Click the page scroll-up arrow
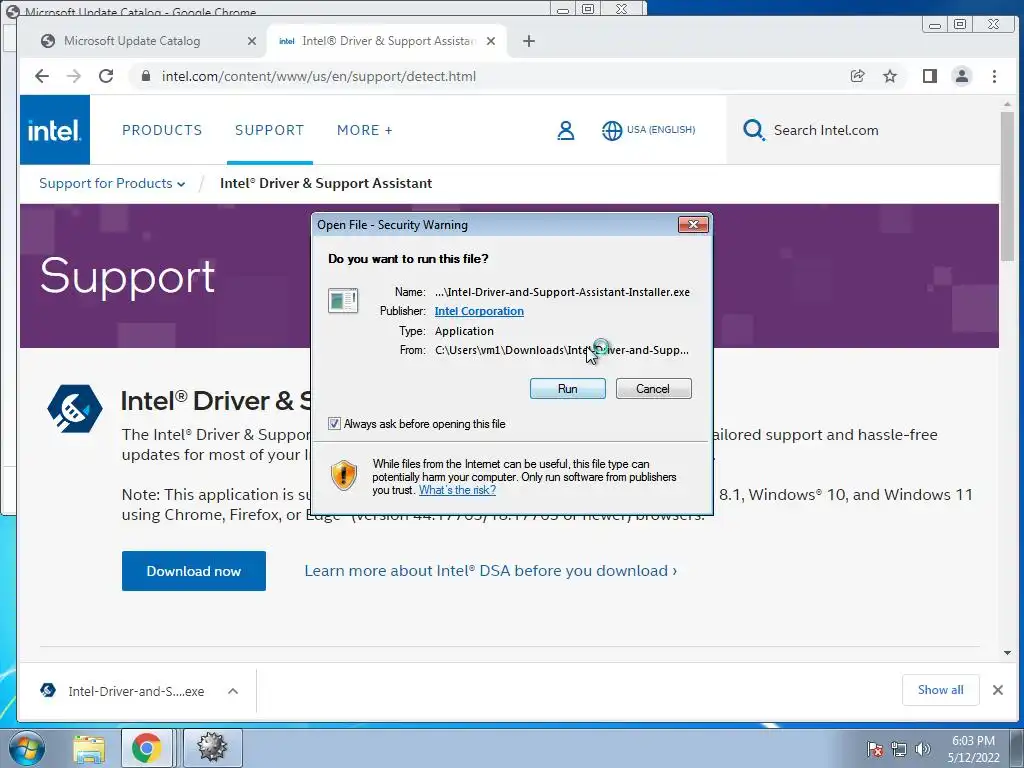This screenshot has width=1024, height=768. click(x=1007, y=104)
